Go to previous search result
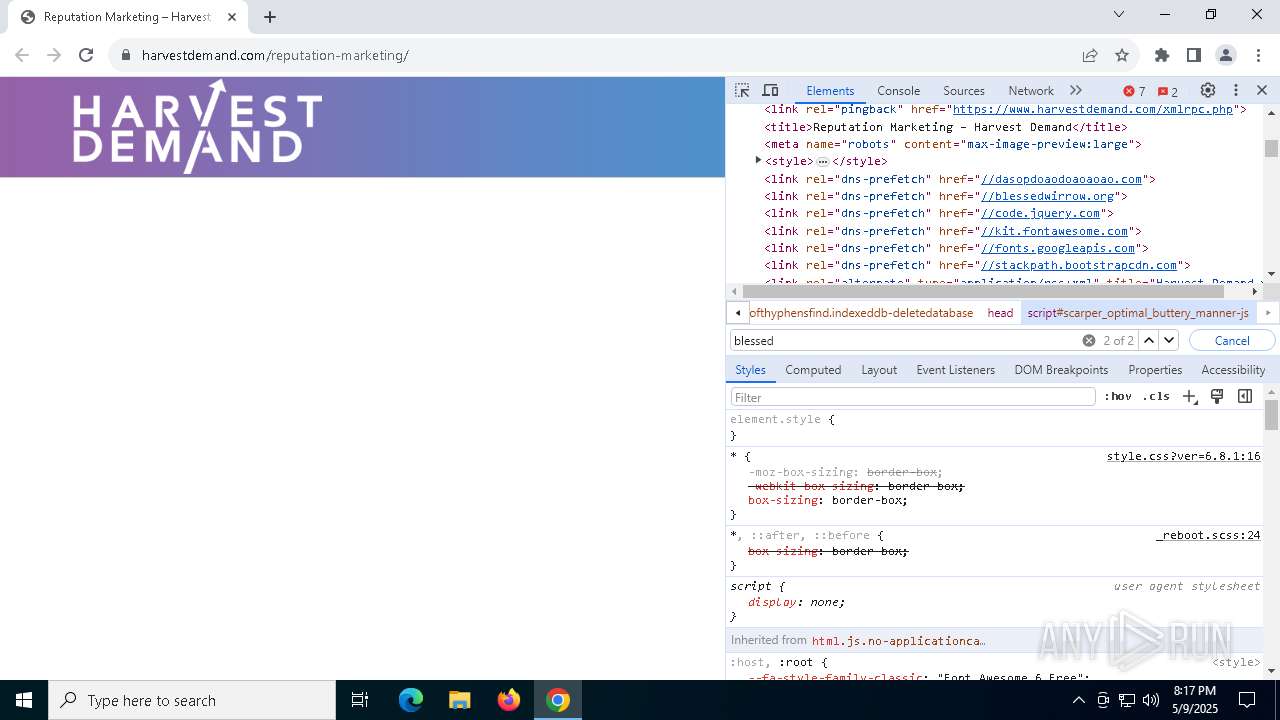The image size is (1280, 720). (x=1149, y=340)
